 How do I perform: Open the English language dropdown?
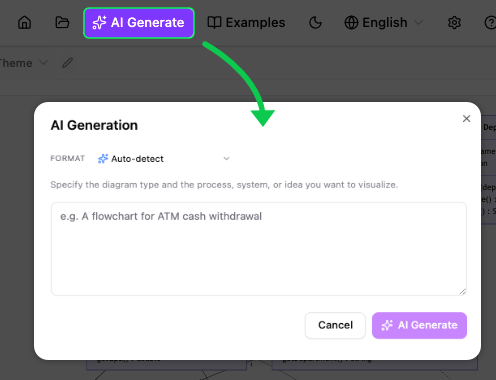coord(384,23)
